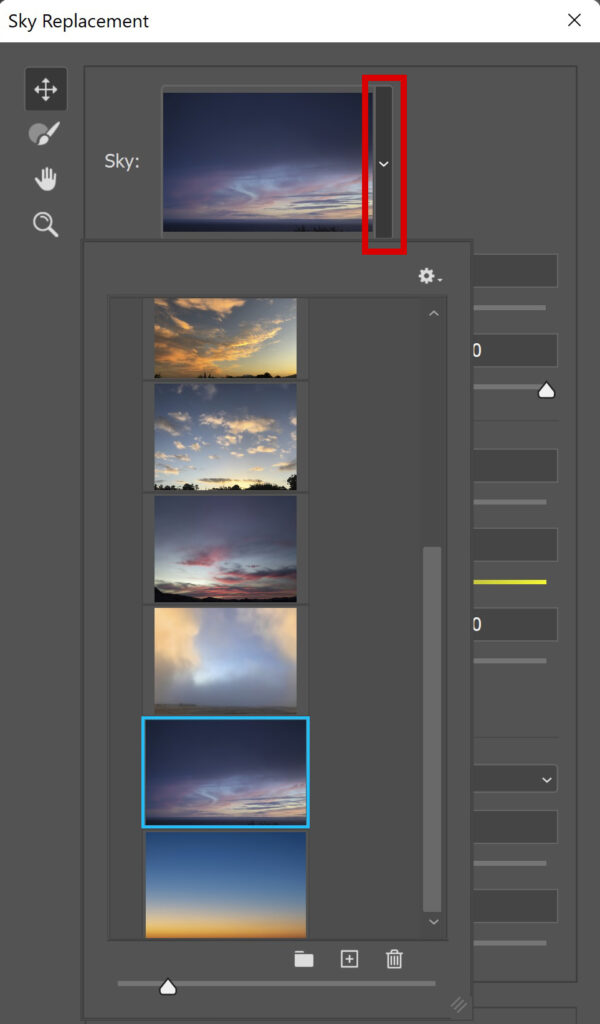This screenshot has height=1024, width=600.
Task: Click the preset panel resize grip
Action: tap(460, 1004)
